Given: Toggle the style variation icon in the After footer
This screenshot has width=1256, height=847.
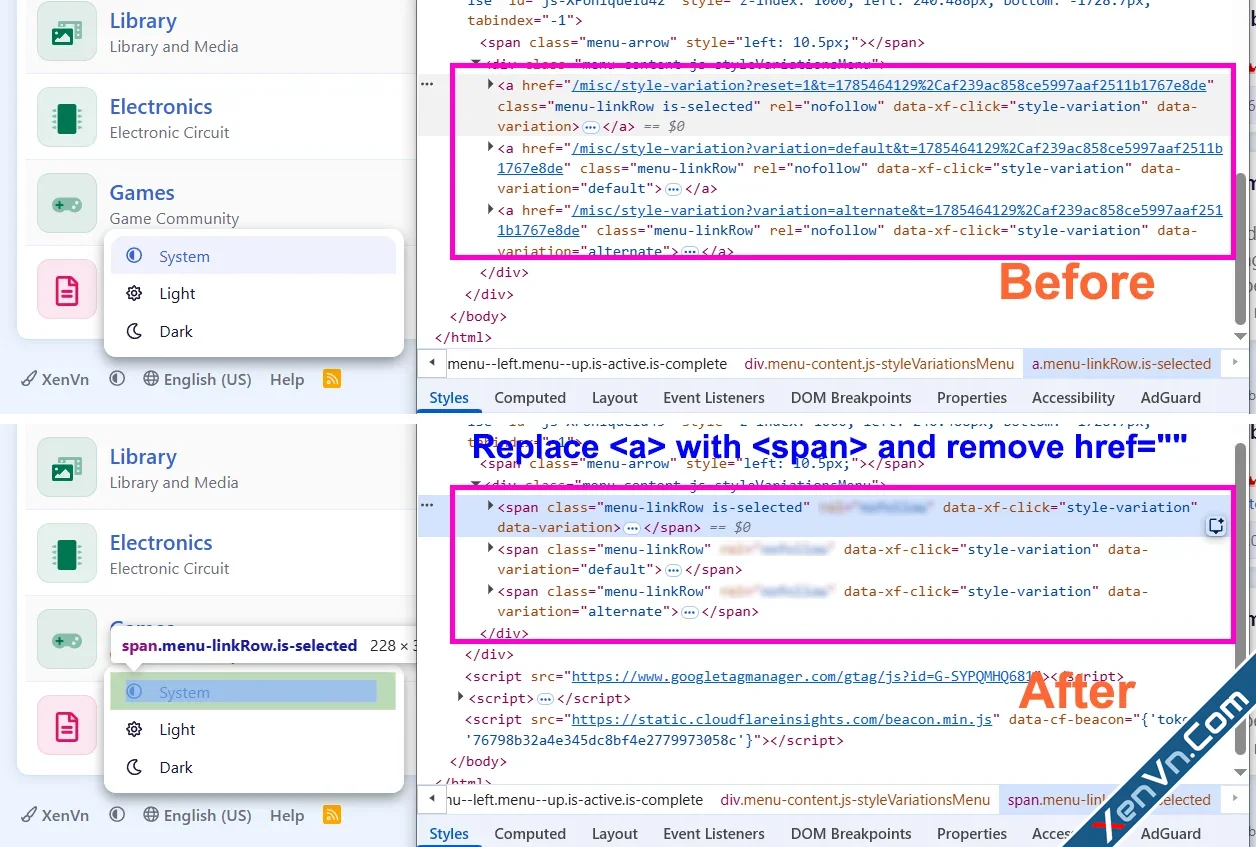Looking at the screenshot, I should (117, 815).
